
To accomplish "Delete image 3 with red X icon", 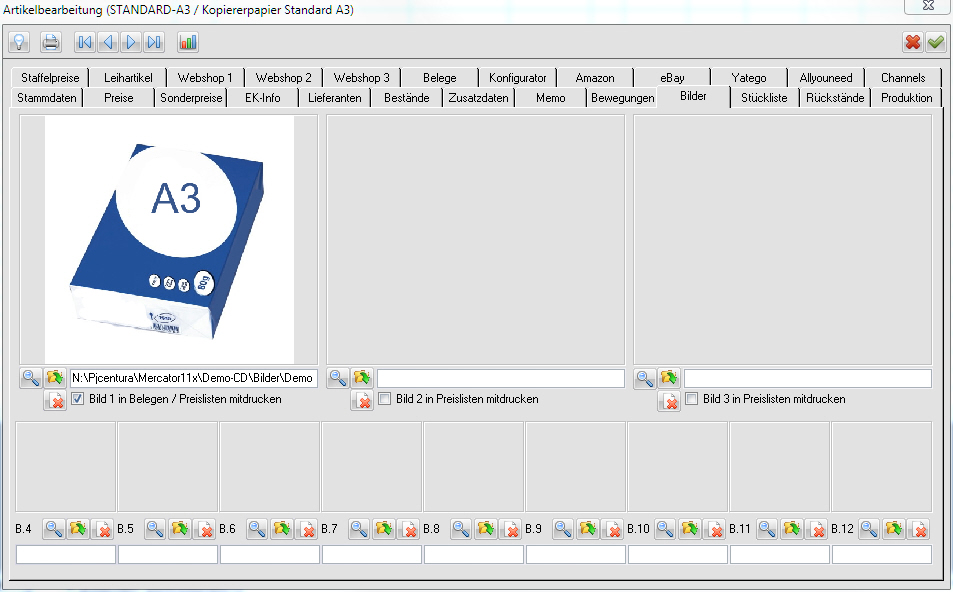I will click(x=669, y=401).
